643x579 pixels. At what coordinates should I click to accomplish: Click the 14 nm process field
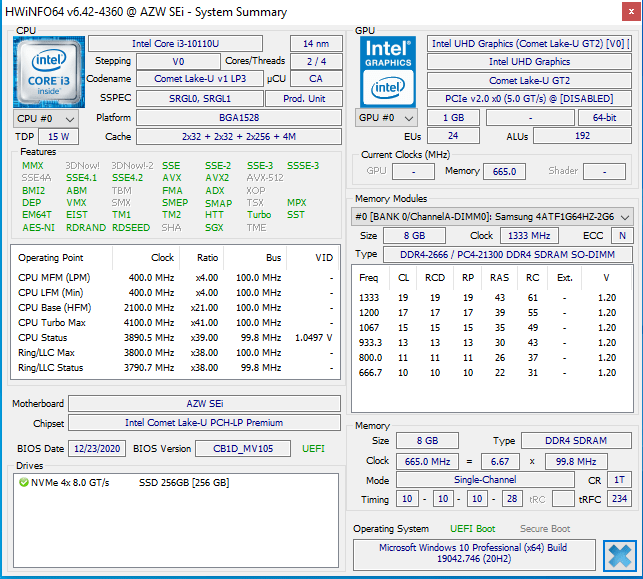pyautogui.click(x=316, y=43)
